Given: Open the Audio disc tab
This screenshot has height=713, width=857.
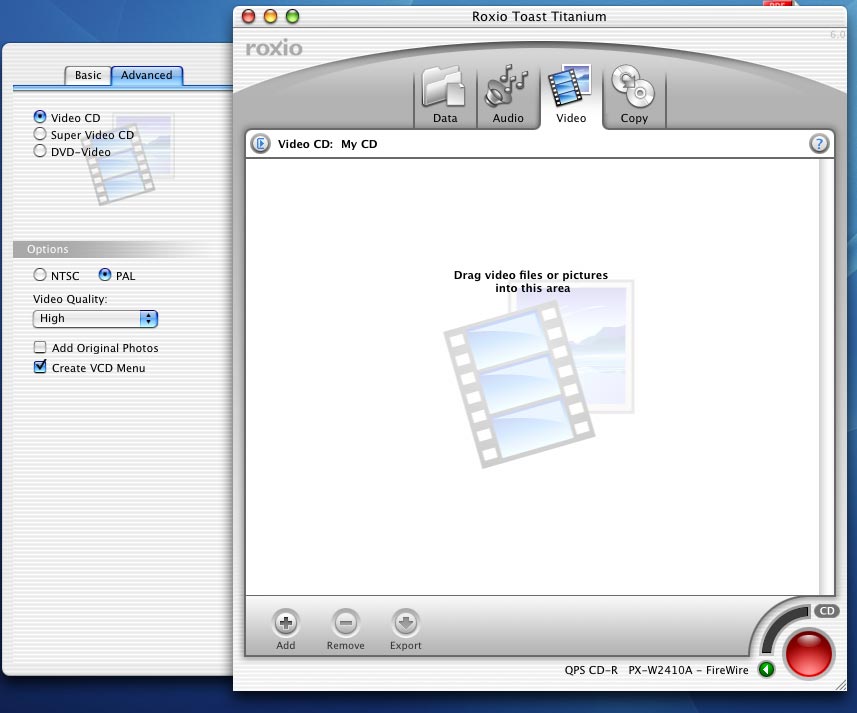Looking at the screenshot, I should coord(508,96).
